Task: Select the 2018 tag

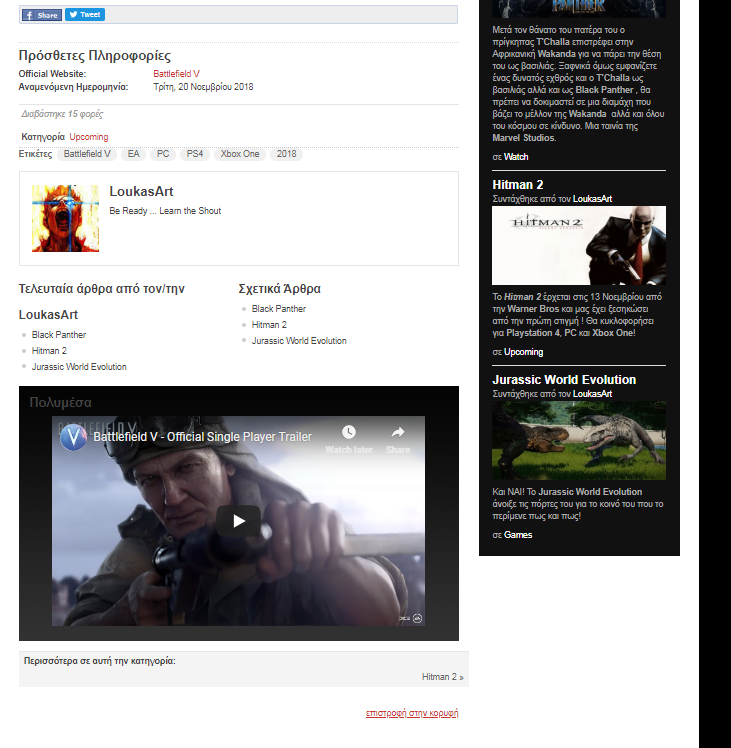Action: coord(286,154)
